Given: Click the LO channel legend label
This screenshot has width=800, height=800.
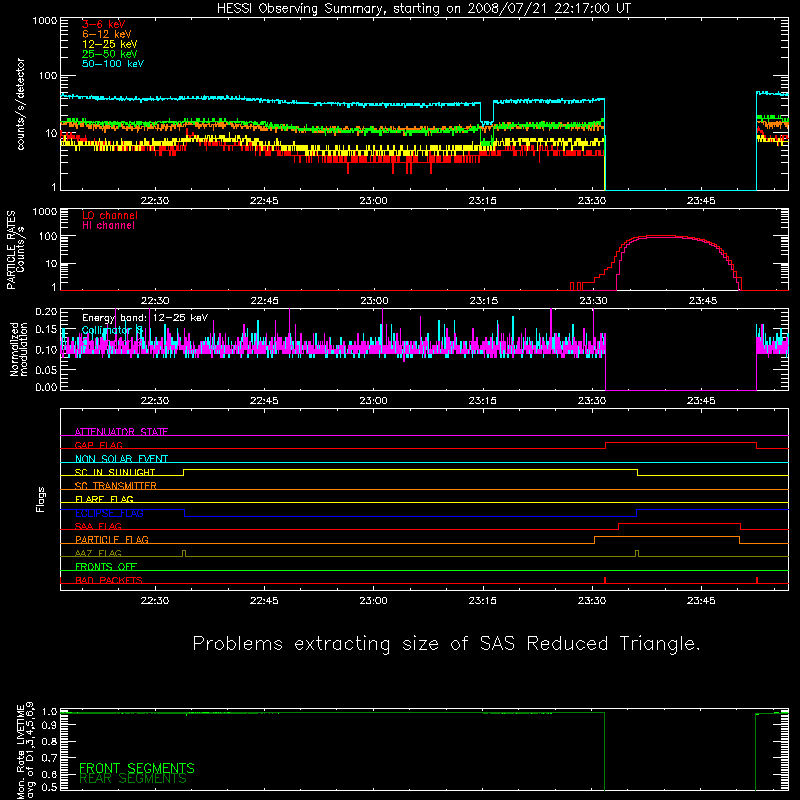Looking at the screenshot, I should click(x=110, y=215).
